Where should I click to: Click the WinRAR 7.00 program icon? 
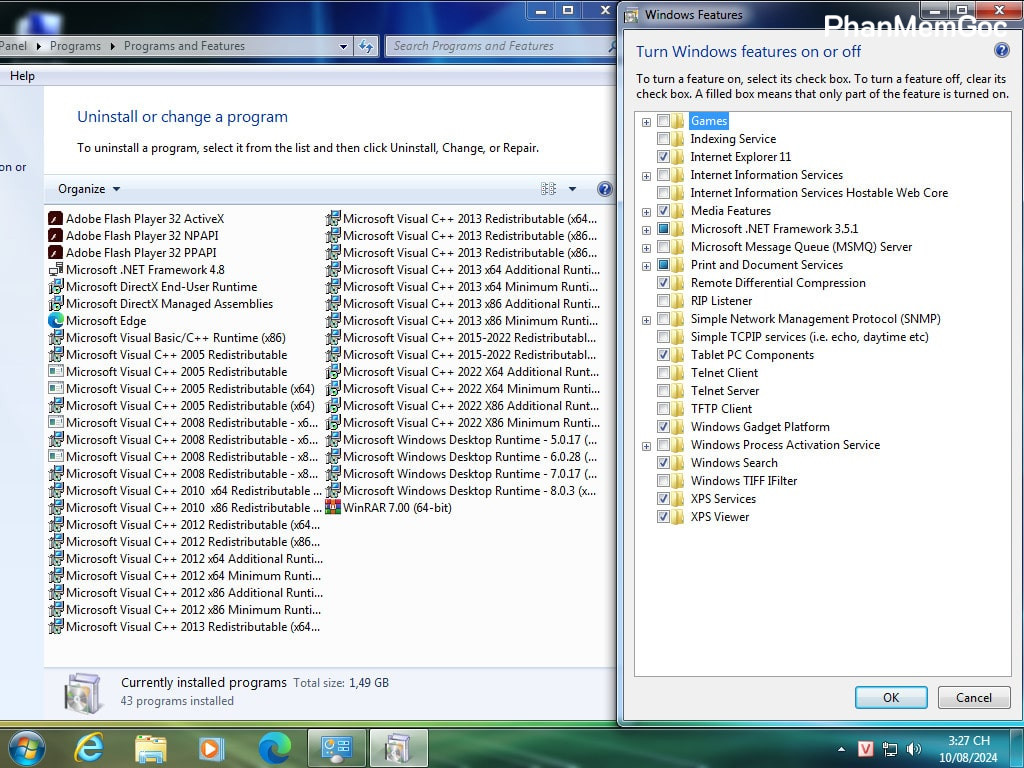coord(333,508)
